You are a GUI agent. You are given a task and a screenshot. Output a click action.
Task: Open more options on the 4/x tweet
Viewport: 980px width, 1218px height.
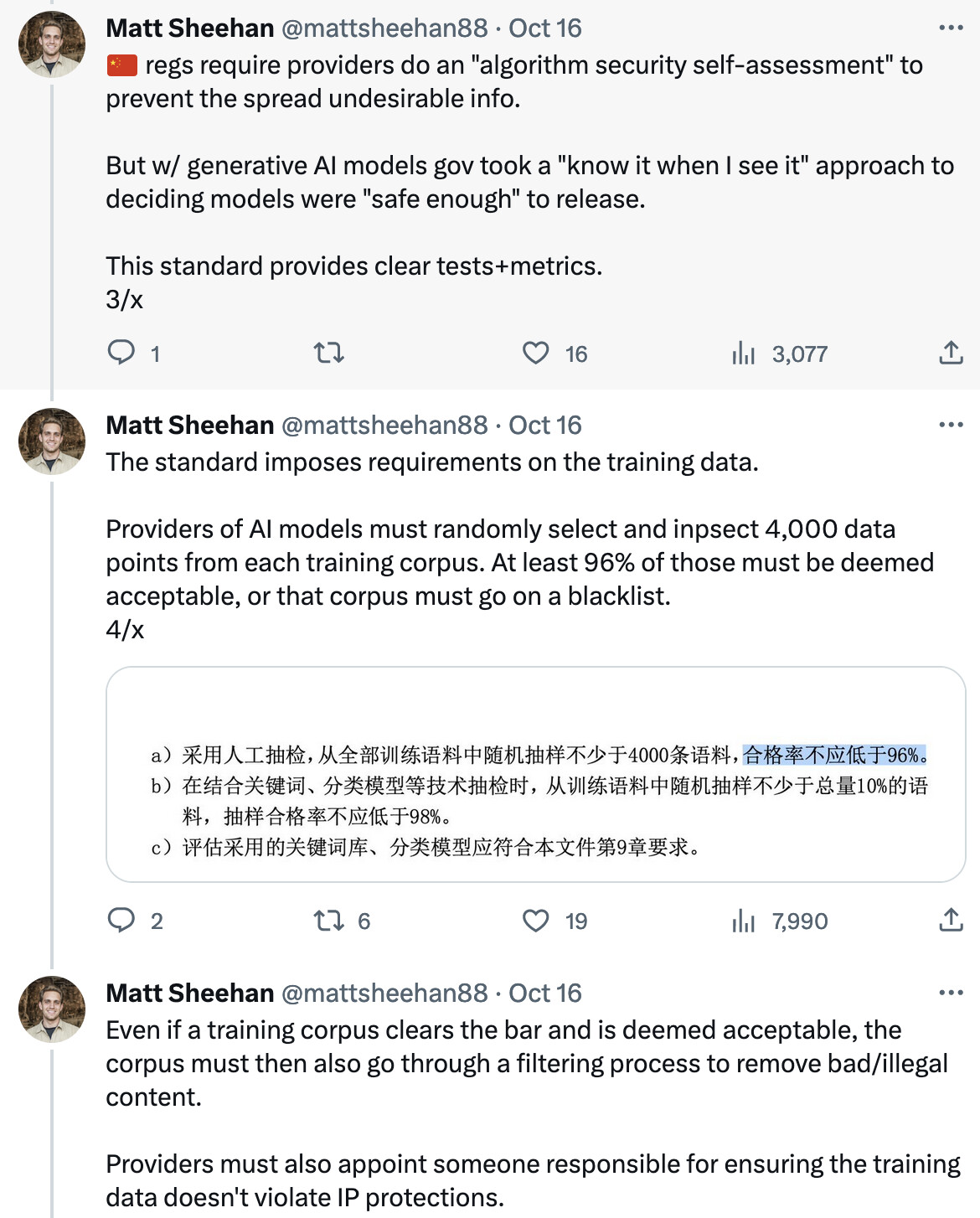coord(951,425)
